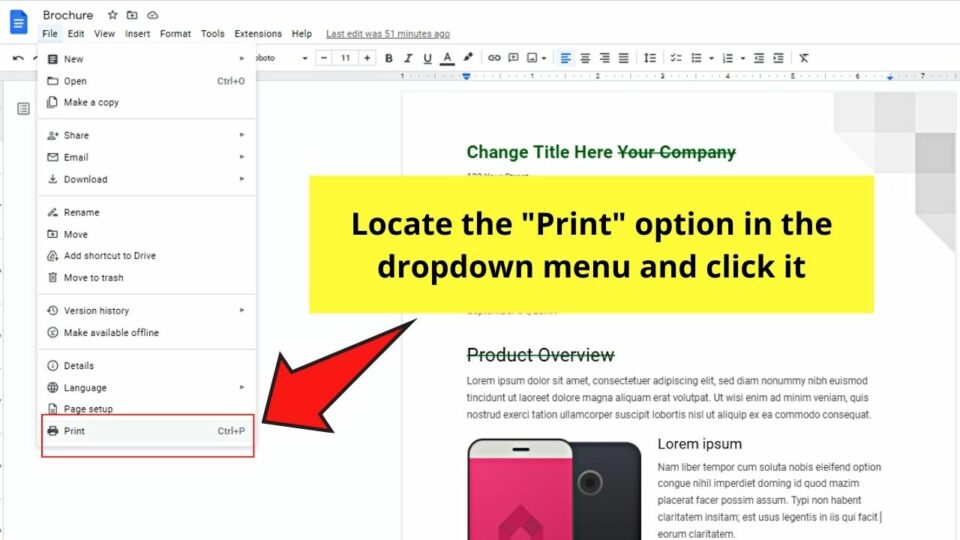Align text left
960x540 pixels.
coord(566,58)
